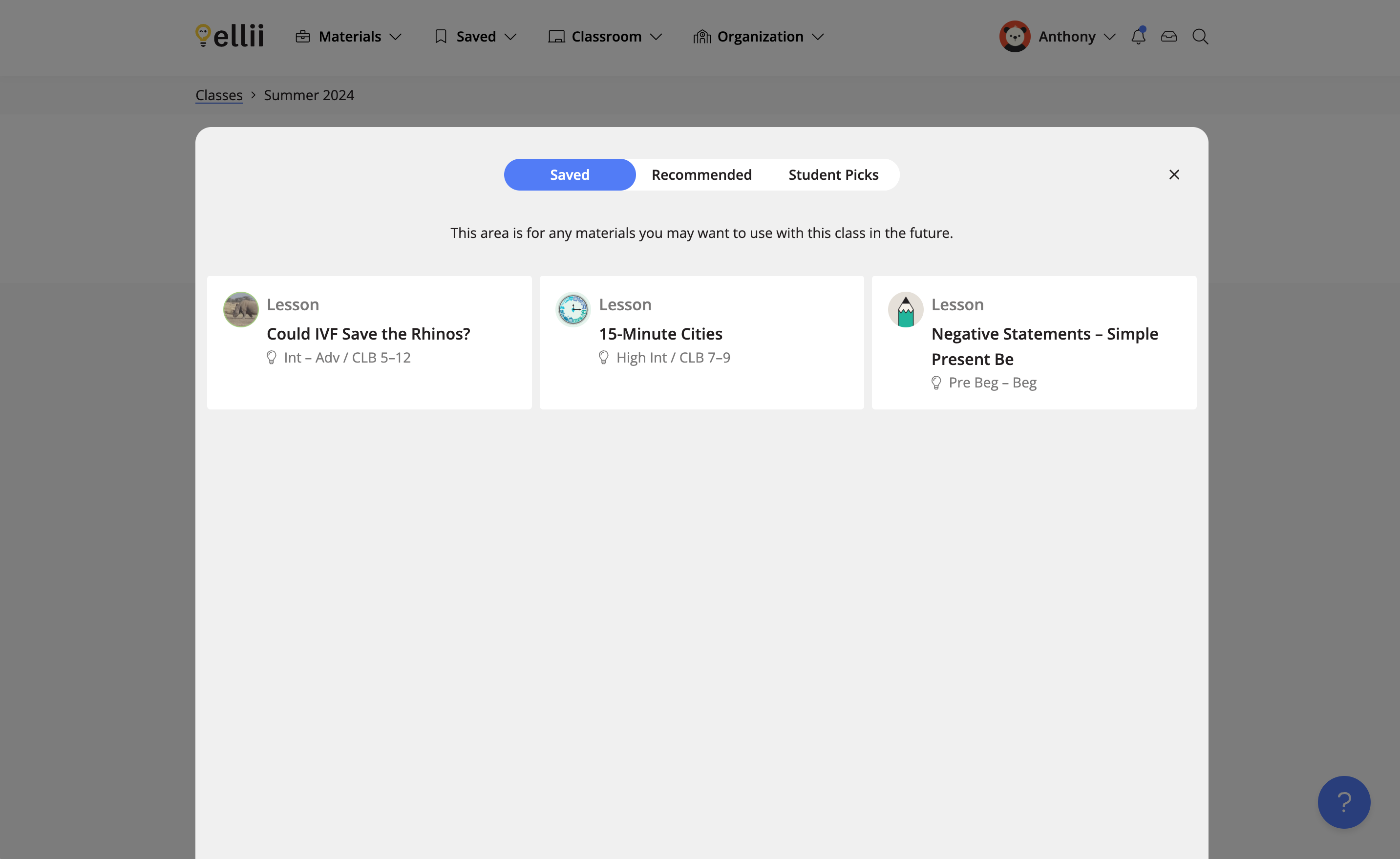Click the Anthony username label
This screenshot has height=859, width=1400.
[x=1066, y=36]
